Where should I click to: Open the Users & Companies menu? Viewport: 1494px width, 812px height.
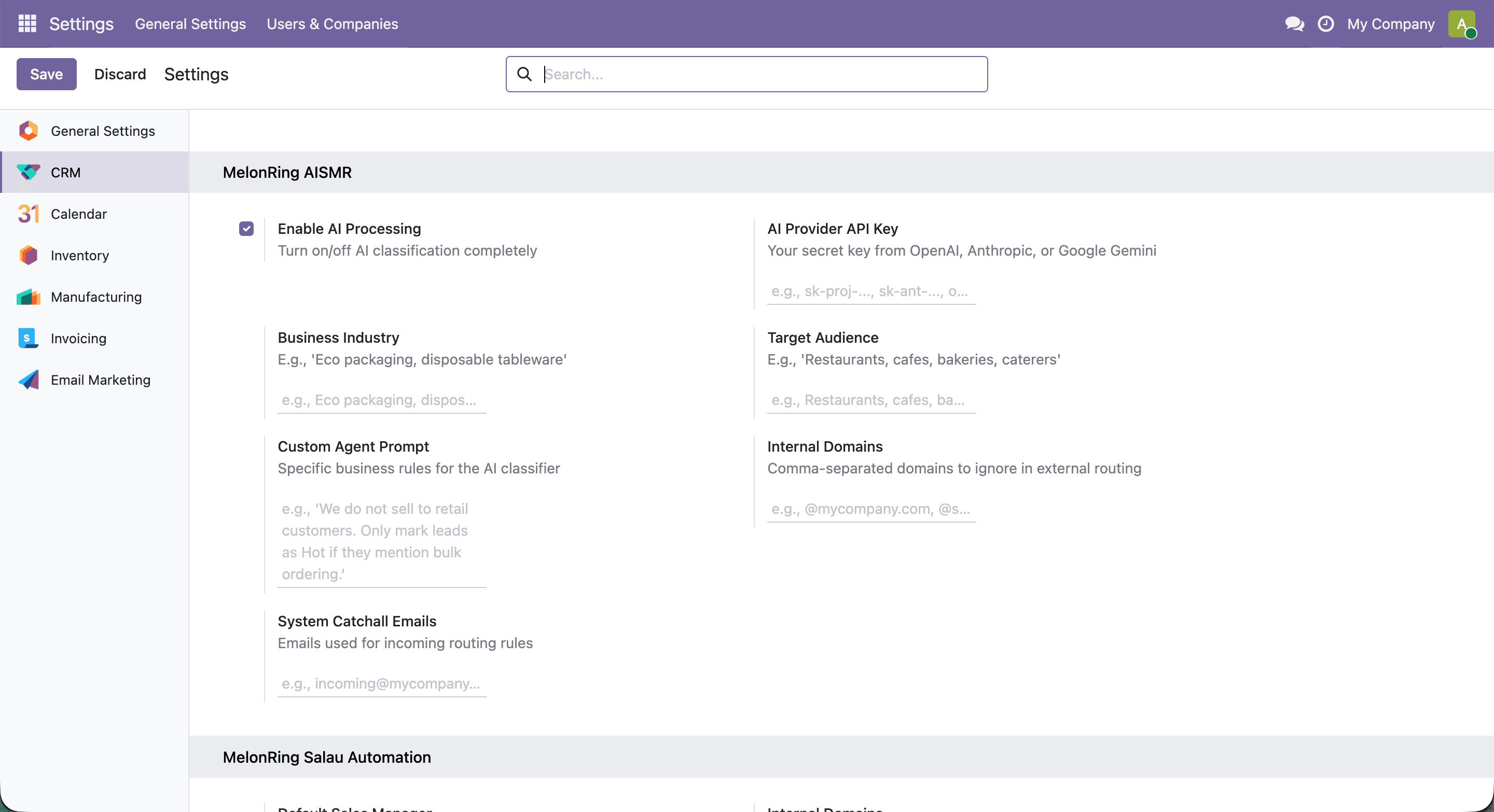click(333, 24)
